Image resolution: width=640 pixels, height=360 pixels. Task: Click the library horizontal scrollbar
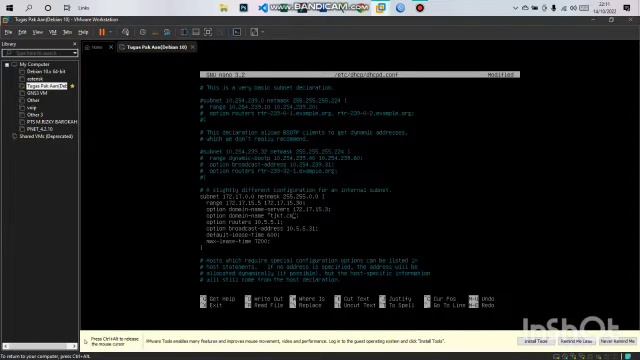click(x=40, y=346)
